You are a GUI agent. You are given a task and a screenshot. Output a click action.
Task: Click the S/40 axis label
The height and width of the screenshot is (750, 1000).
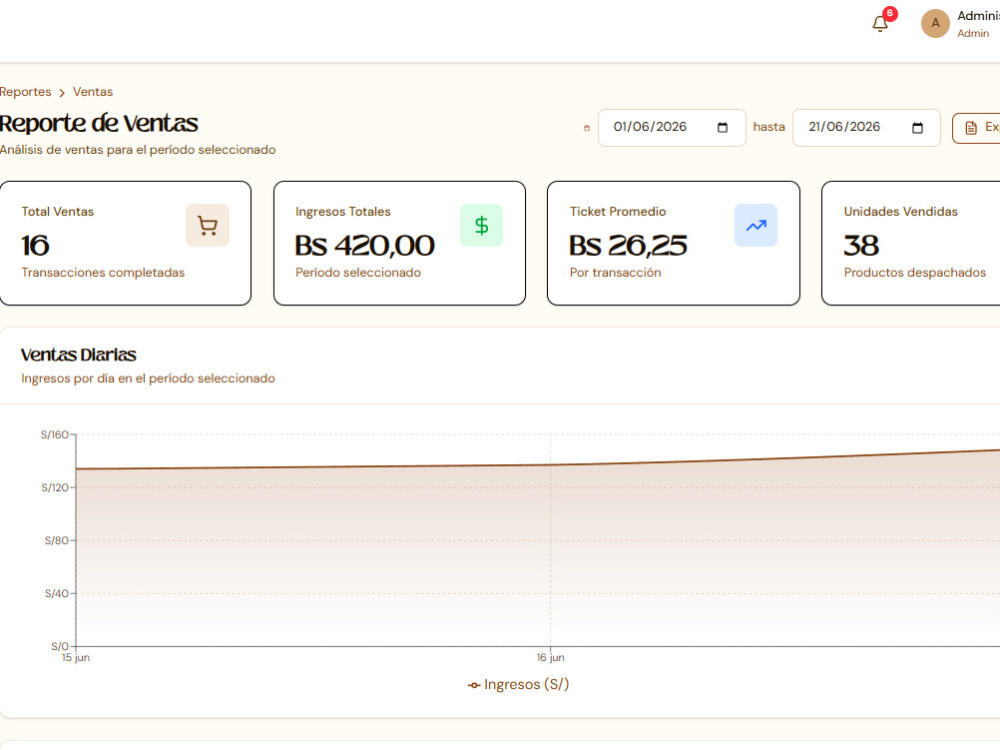[57, 594]
